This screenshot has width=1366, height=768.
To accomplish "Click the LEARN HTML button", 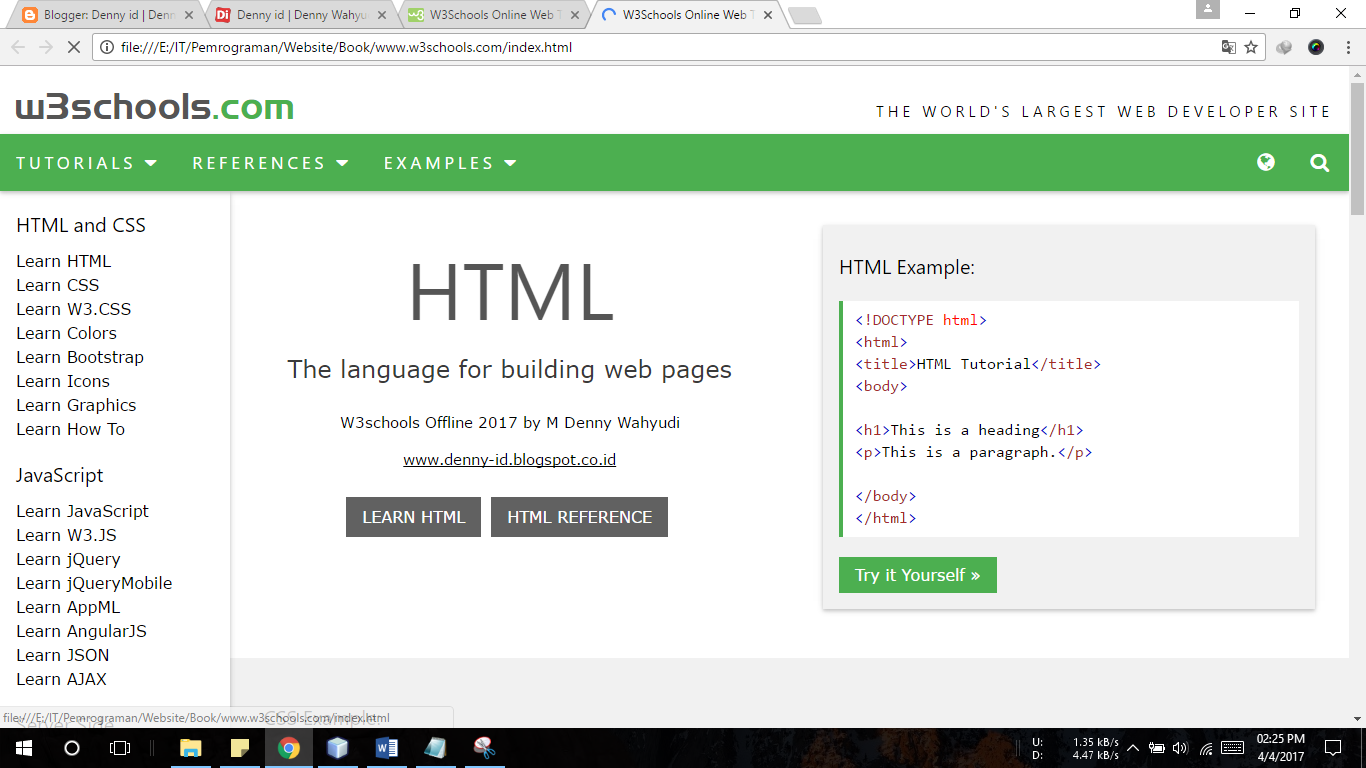I will [413, 517].
